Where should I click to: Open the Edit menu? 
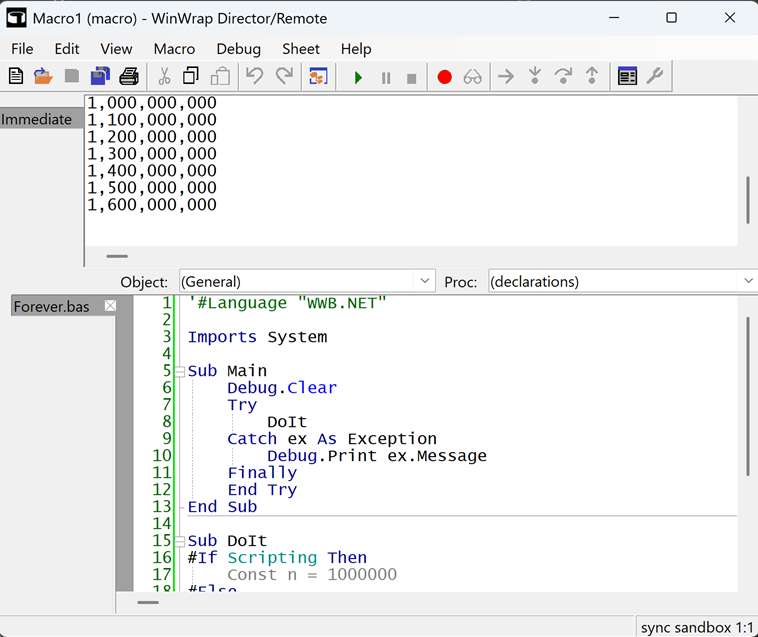point(67,49)
